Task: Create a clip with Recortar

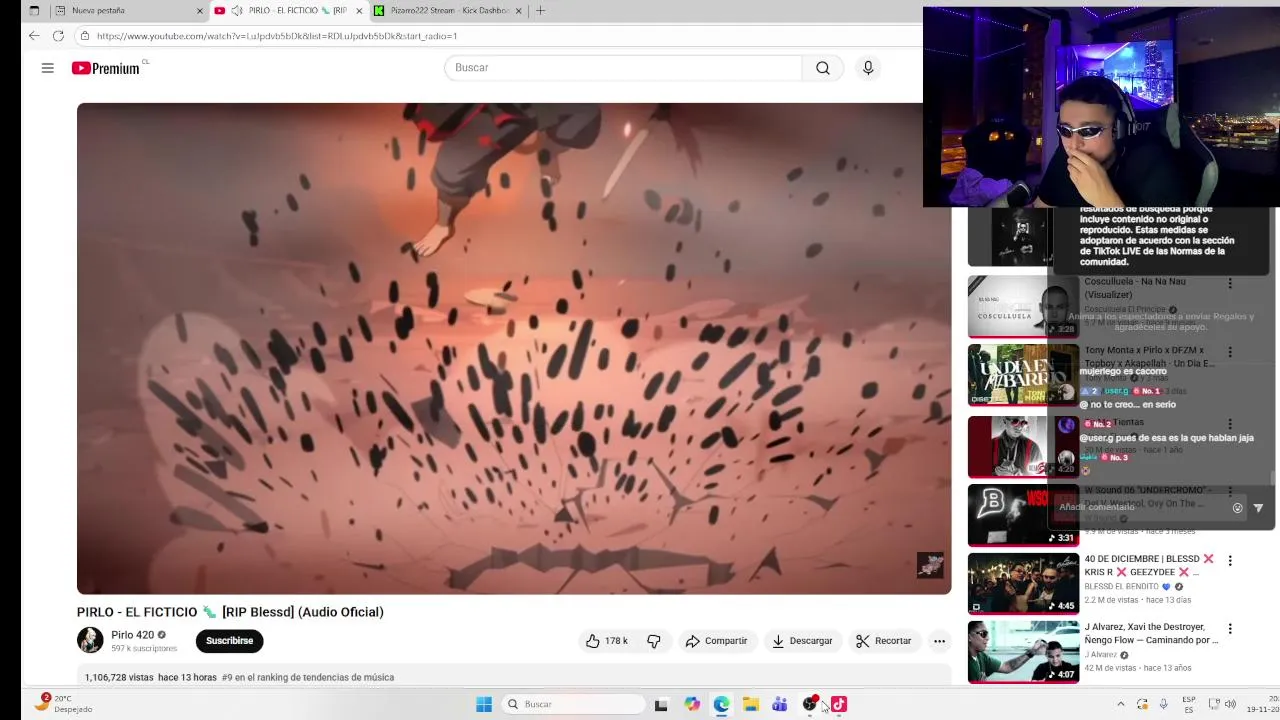Action: (883, 641)
